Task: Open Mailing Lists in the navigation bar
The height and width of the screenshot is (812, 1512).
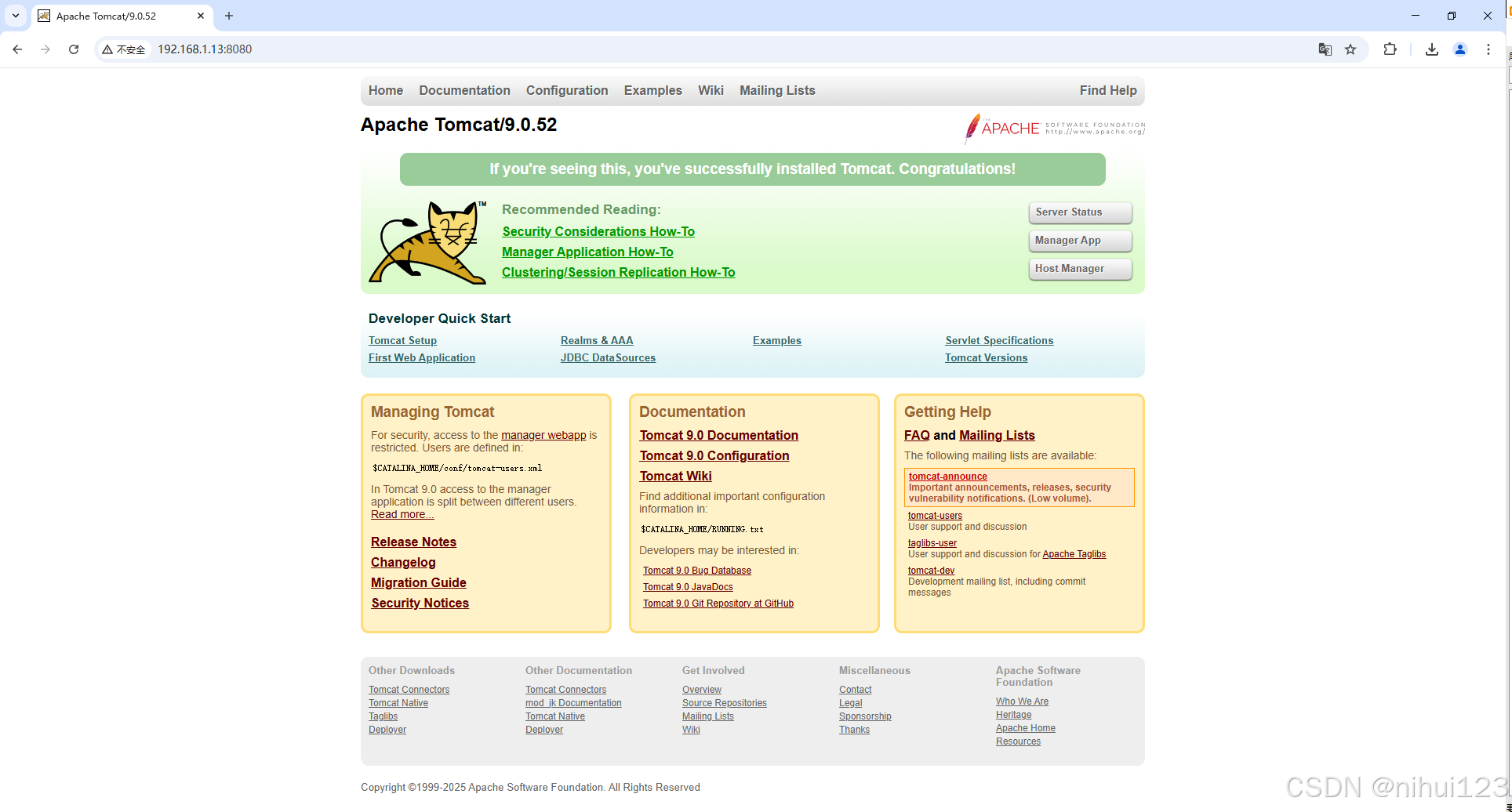Action: pyautogui.click(x=777, y=91)
